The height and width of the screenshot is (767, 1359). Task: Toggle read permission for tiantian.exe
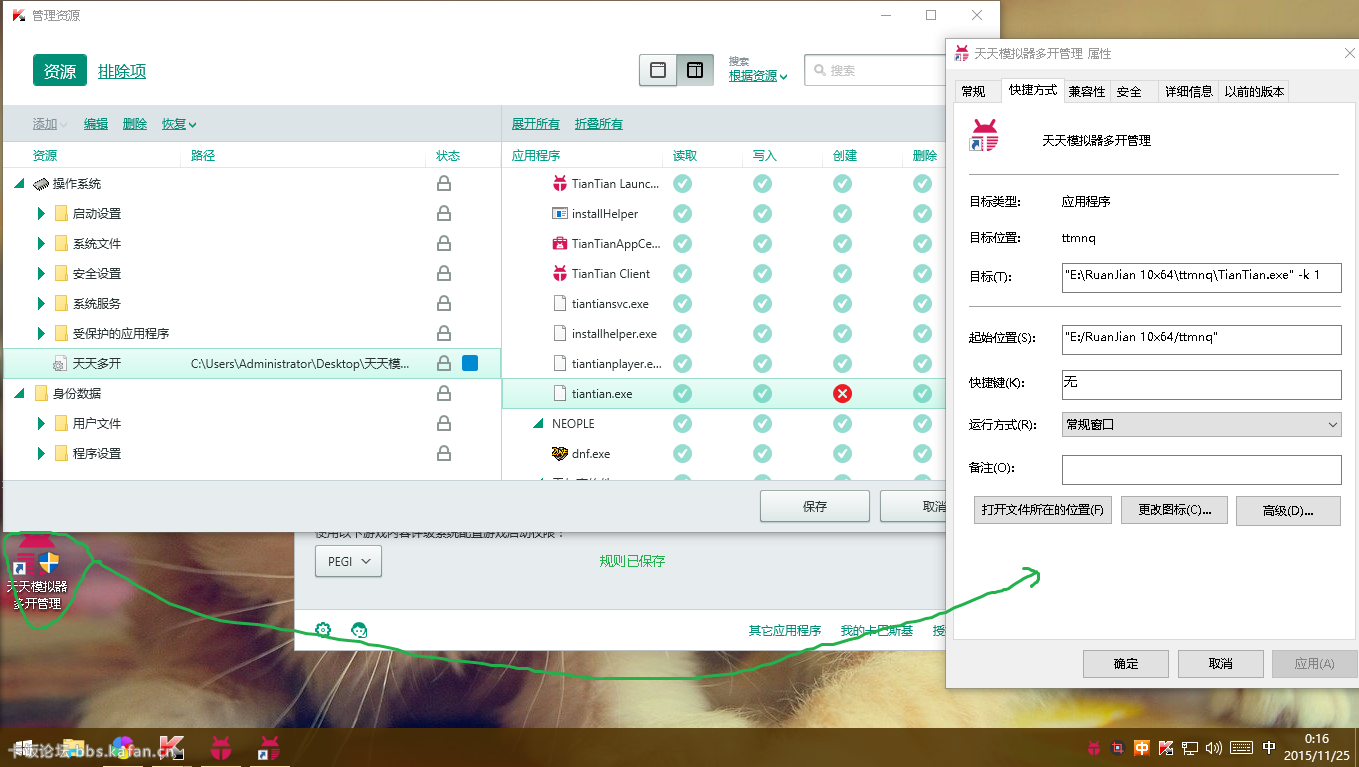[x=682, y=394]
